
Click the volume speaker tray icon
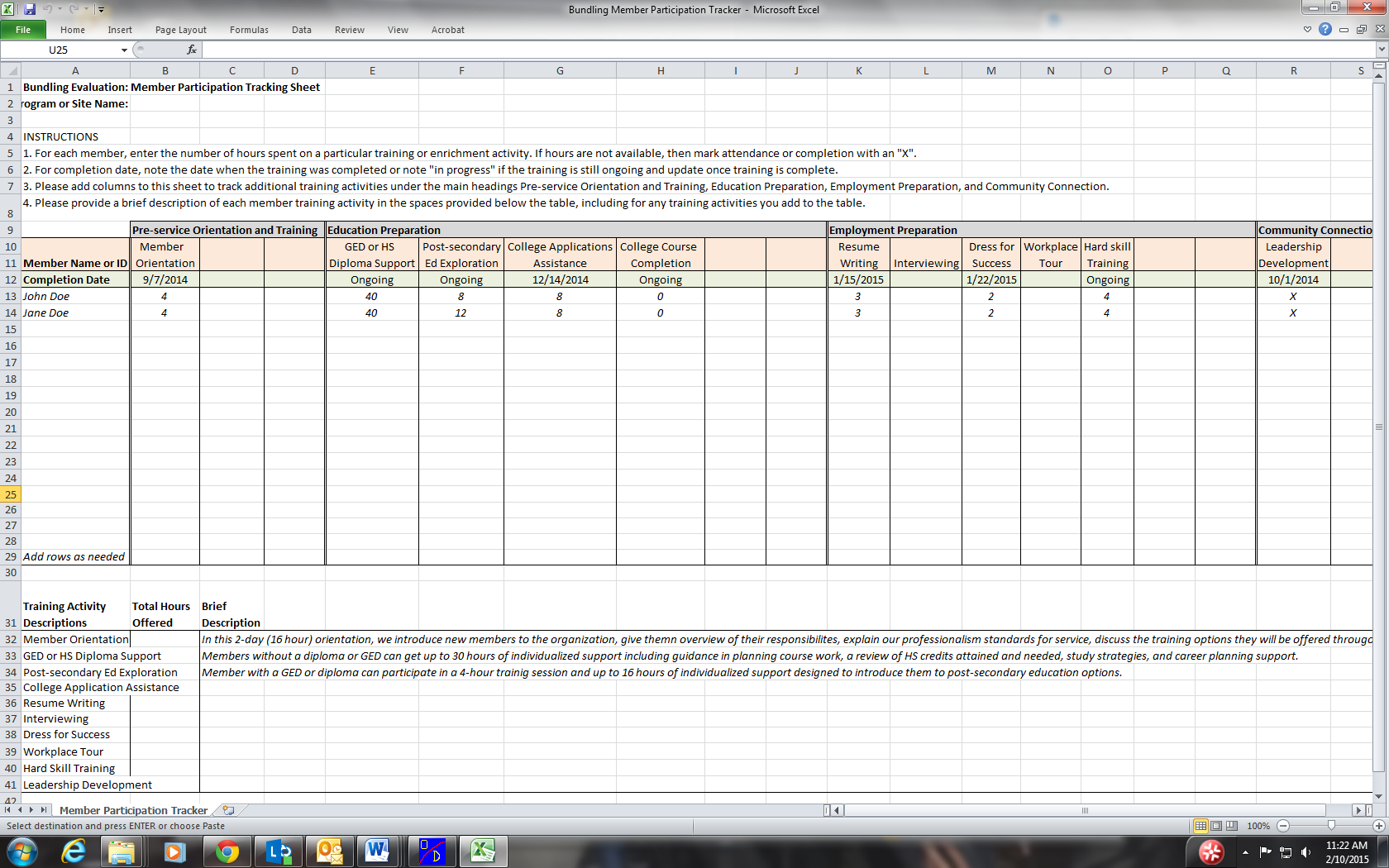(x=1306, y=852)
